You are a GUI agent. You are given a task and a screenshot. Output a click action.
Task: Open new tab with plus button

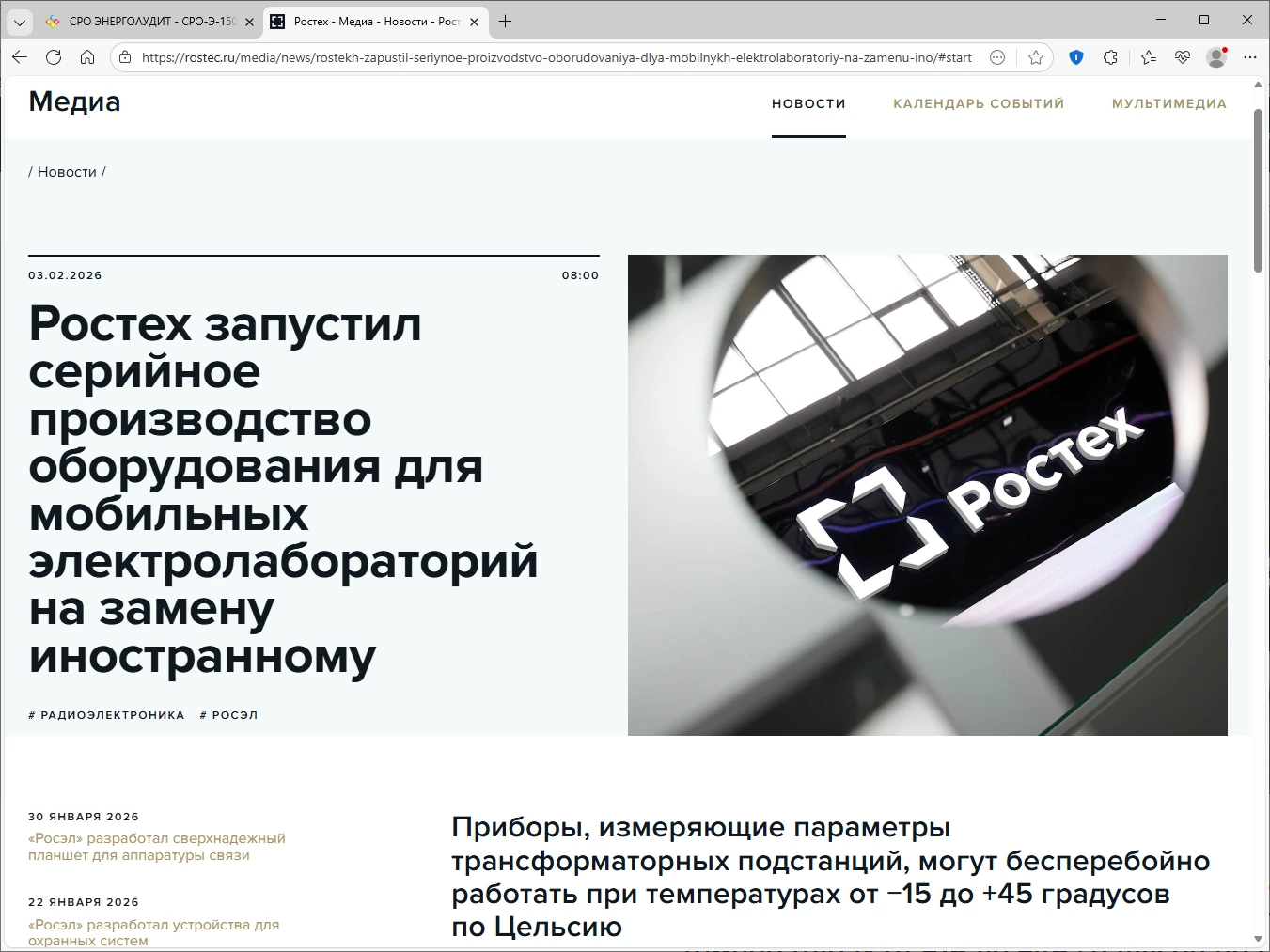point(505,21)
